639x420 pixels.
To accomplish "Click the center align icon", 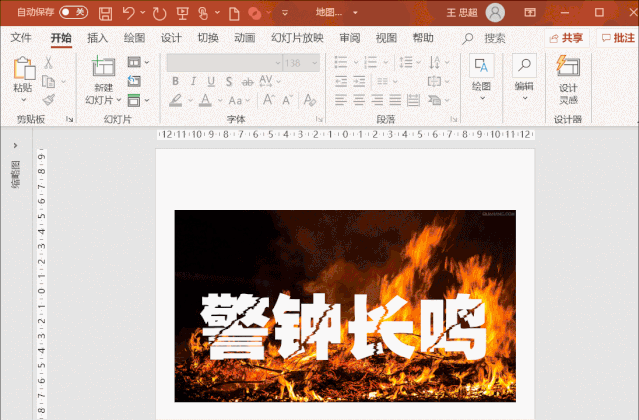I will [x=359, y=100].
